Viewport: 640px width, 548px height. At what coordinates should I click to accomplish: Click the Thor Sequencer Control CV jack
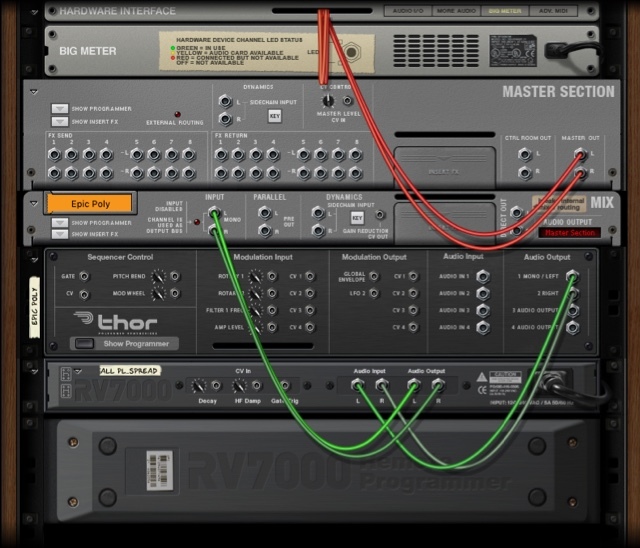[84, 294]
